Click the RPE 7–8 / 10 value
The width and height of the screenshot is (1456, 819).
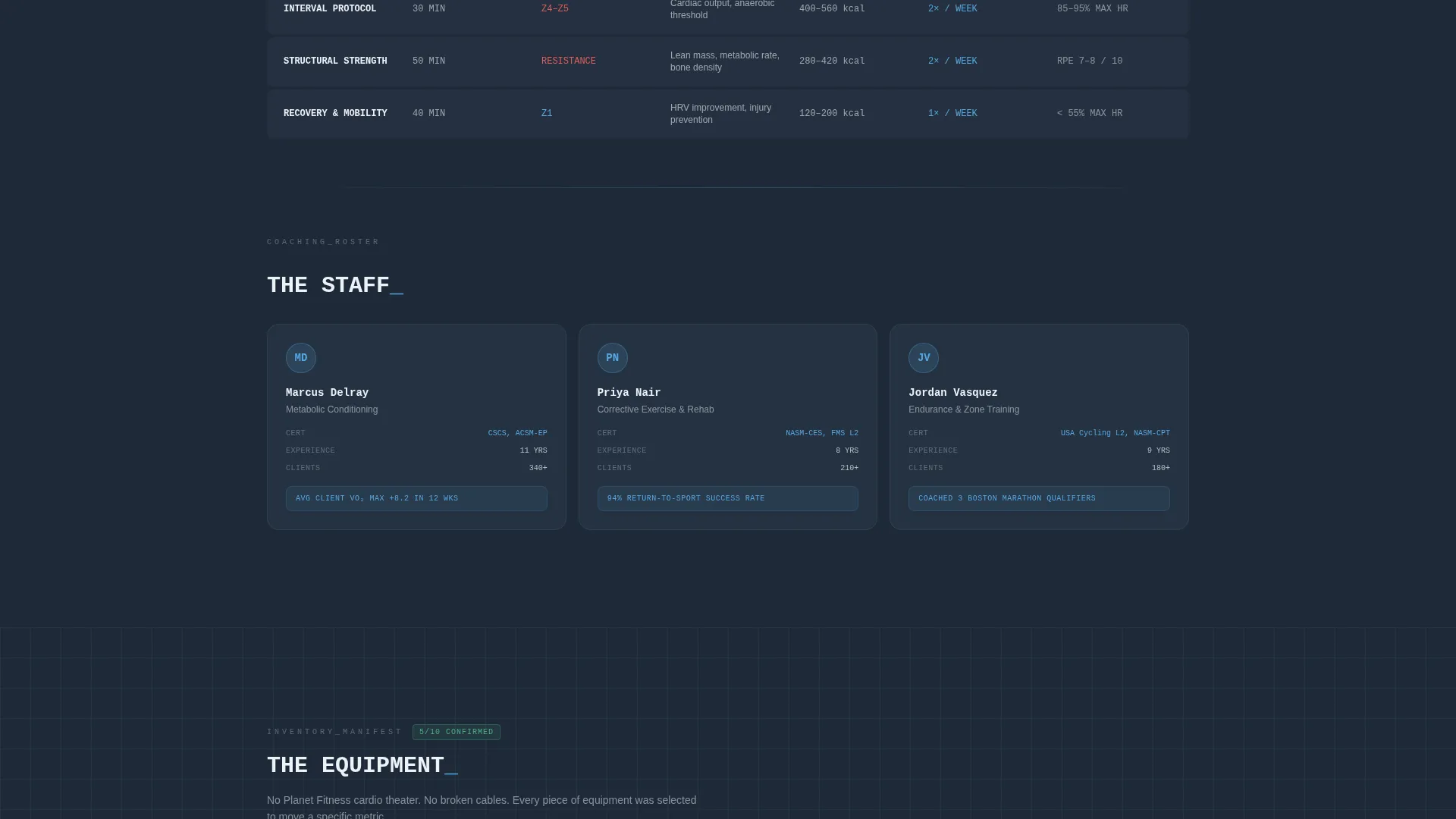pyautogui.click(x=1090, y=61)
